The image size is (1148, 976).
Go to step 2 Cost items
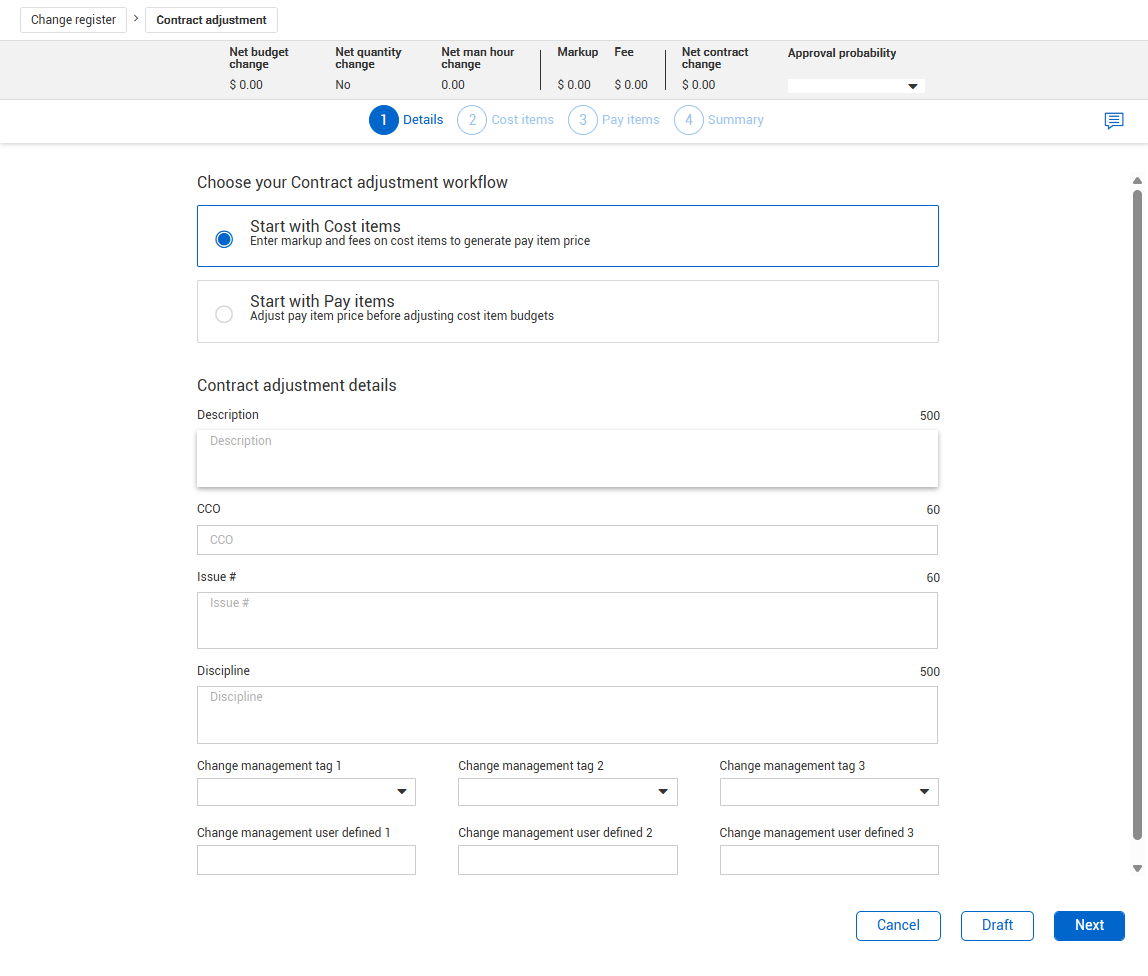(472, 120)
